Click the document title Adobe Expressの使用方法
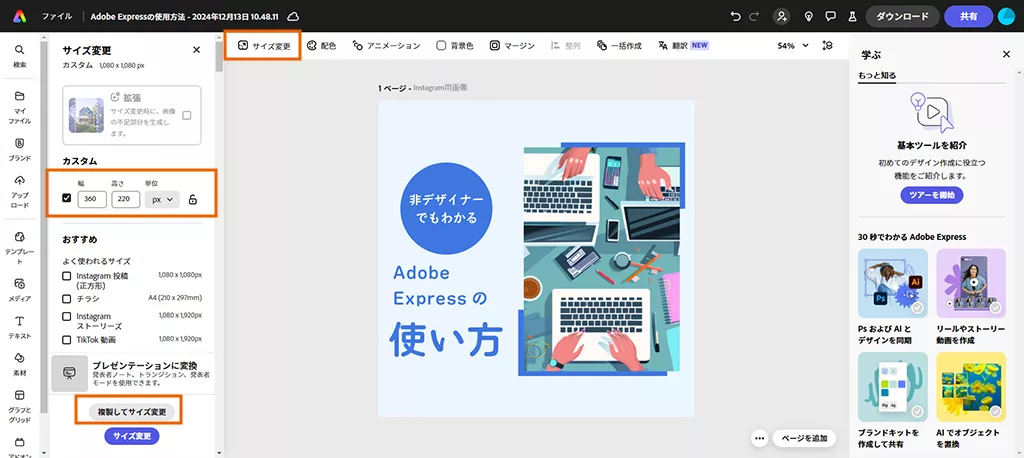This screenshot has height=458, width=1024. (185, 16)
